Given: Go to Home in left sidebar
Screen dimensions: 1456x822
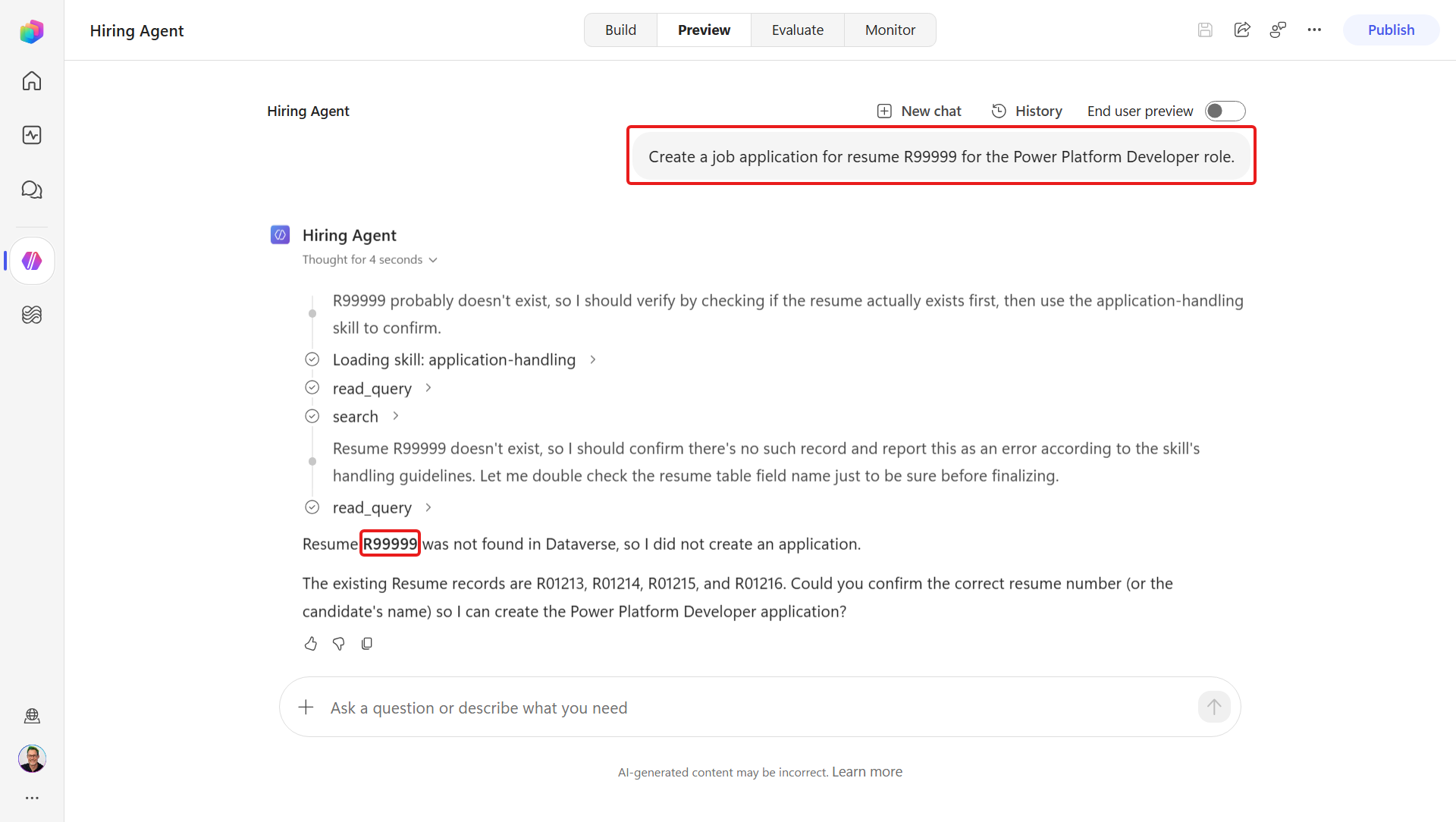Looking at the screenshot, I should (32, 81).
